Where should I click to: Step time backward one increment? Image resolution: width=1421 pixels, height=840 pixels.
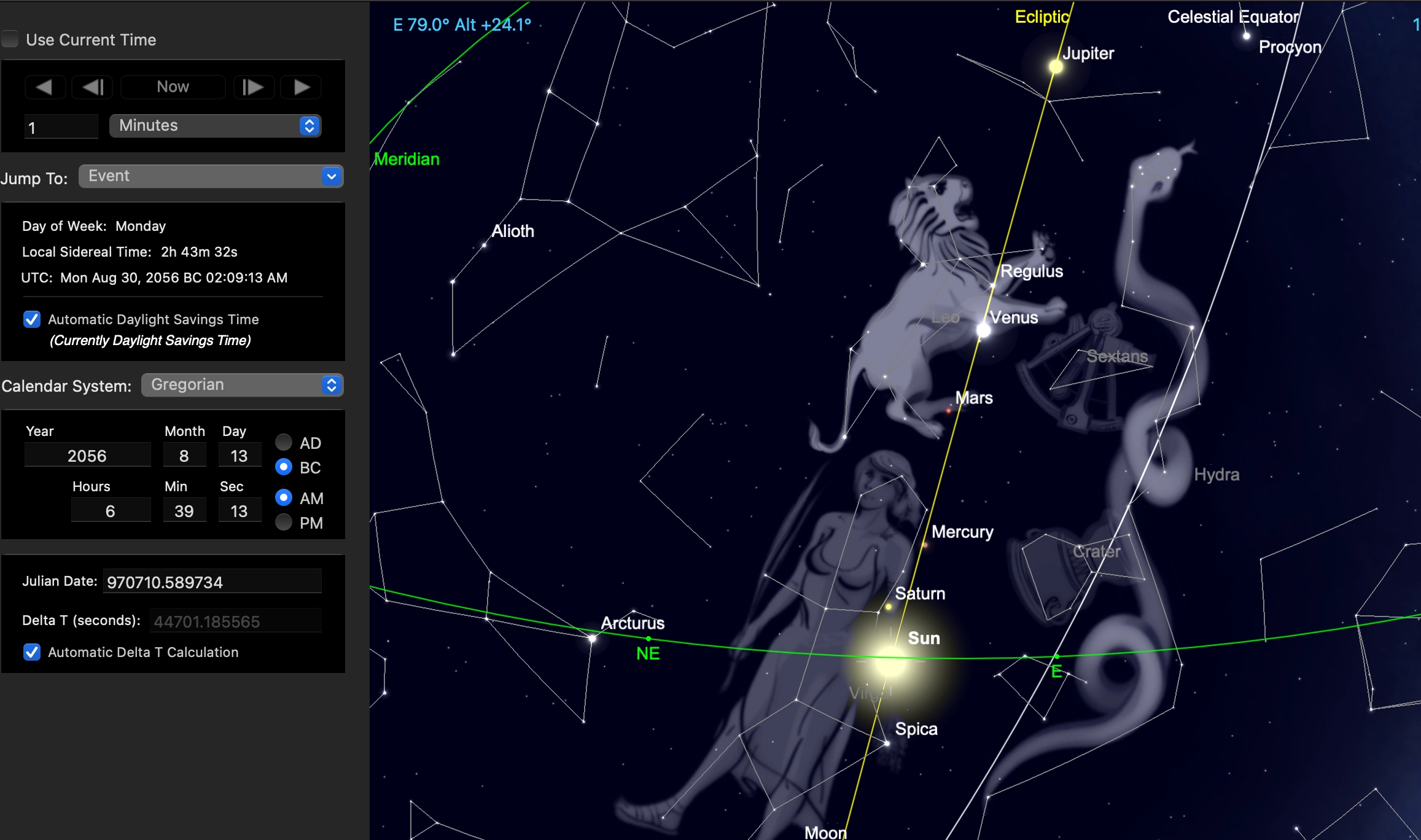point(92,87)
